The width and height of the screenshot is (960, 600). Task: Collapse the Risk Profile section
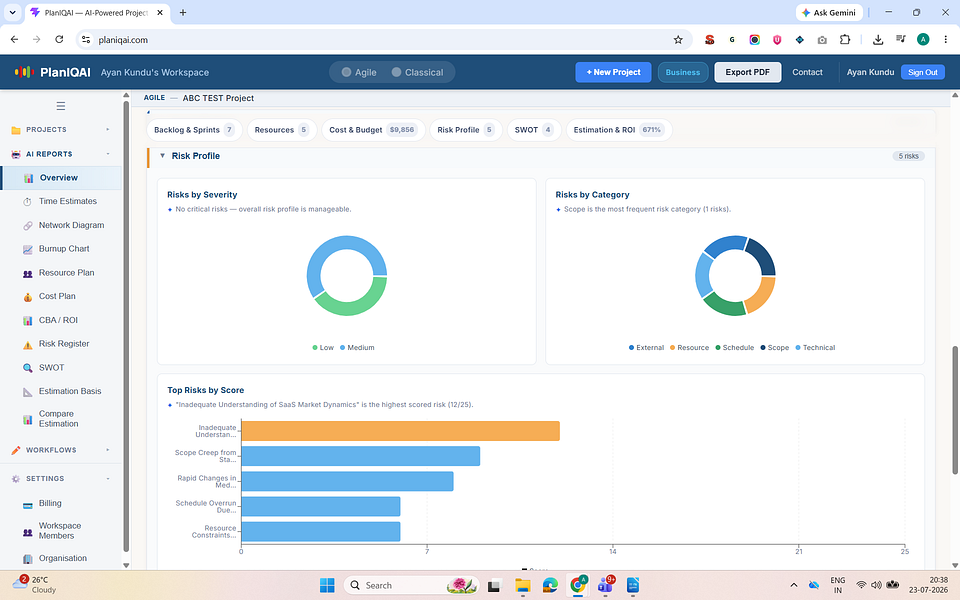(x=162, y=156)
